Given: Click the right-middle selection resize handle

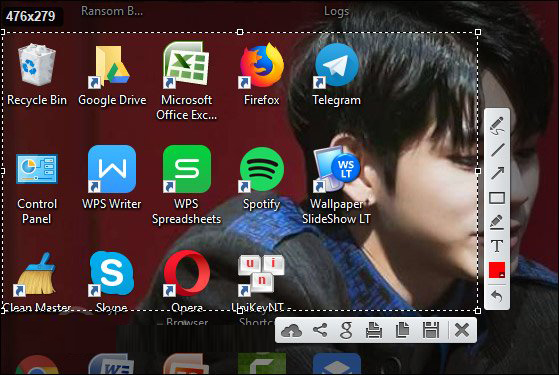Looking at the screenshot, I should pyautogui.click(x=478, y=171).
